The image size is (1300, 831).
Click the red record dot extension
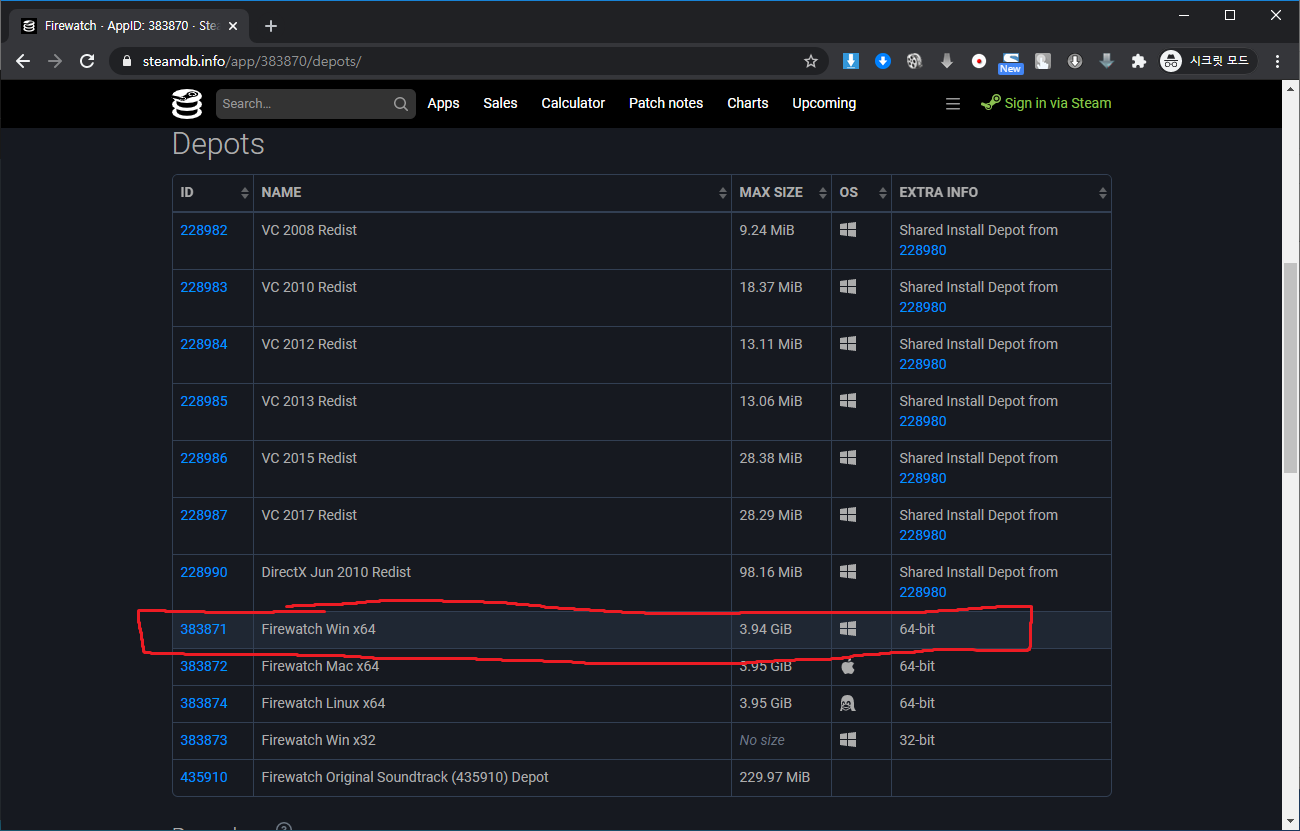pyautogui.click(x=979, y=61)
